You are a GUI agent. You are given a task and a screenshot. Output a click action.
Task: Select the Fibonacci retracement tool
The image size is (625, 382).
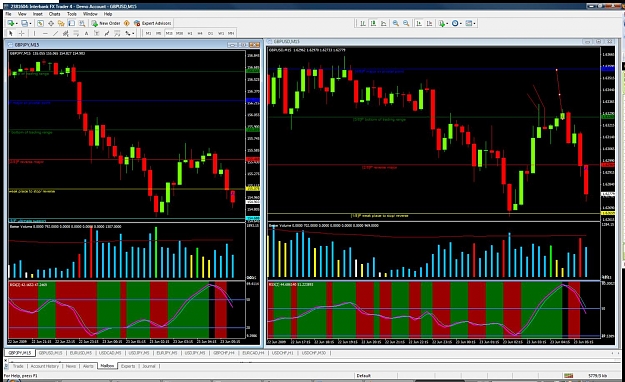76,33
